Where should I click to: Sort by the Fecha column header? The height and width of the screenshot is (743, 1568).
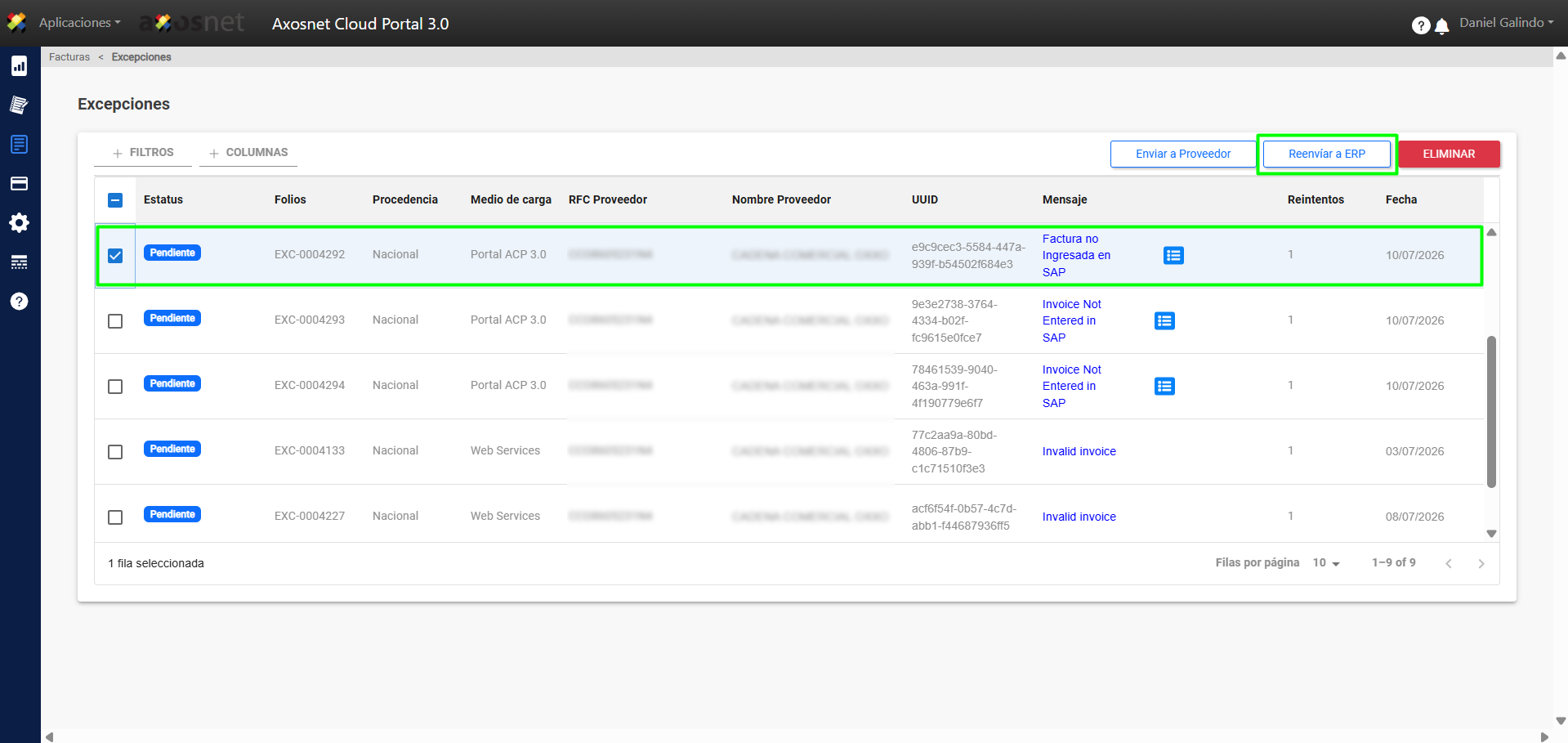click(x=1401, y=199)
